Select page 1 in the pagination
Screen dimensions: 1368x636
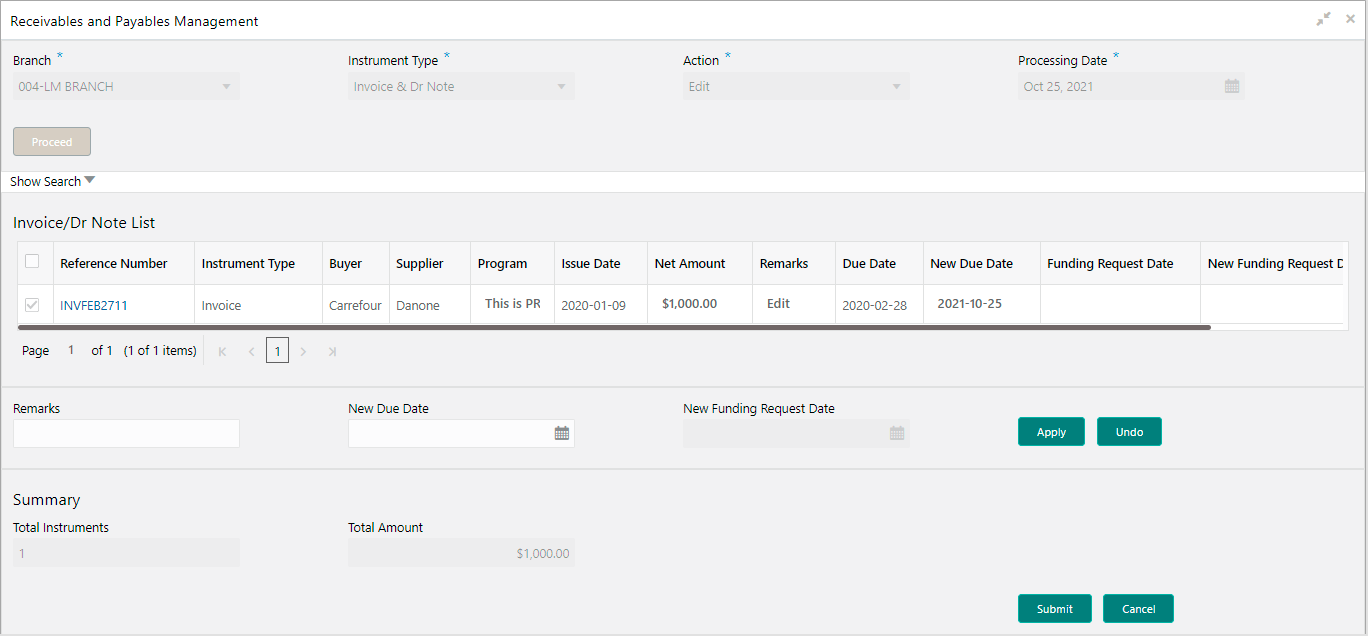point(277,351)
